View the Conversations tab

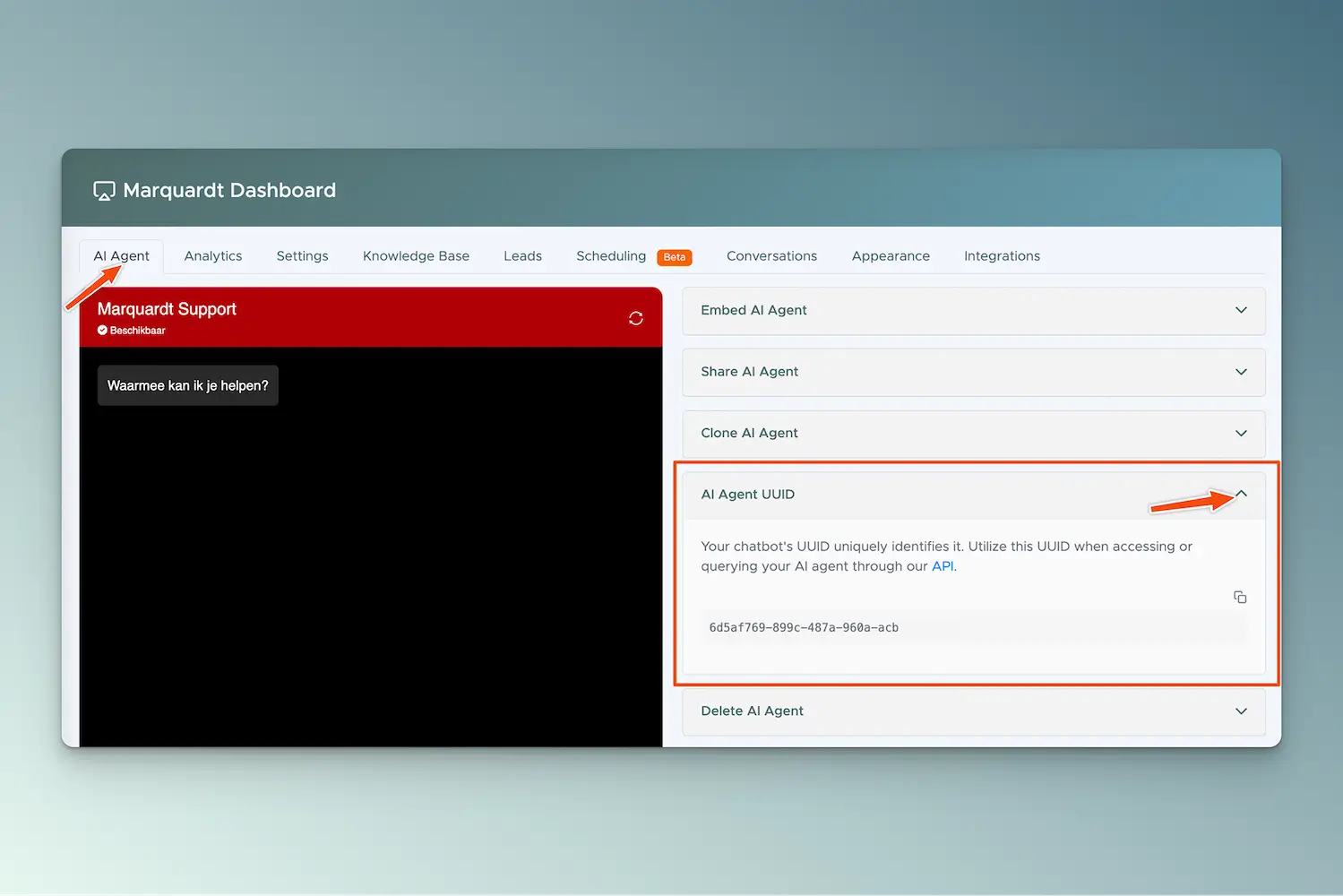[772, 256]
